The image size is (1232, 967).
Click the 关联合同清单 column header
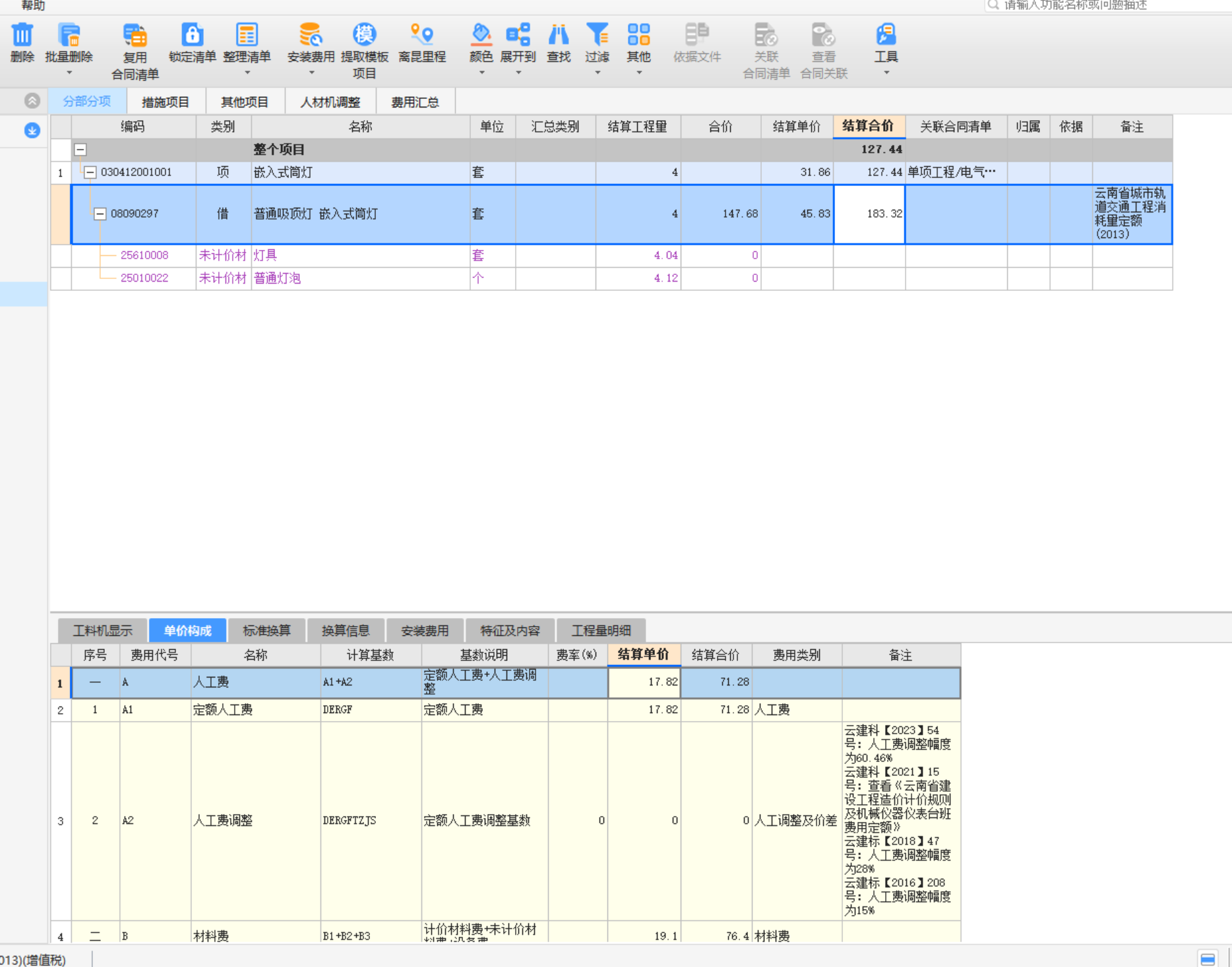tap(956, 127)
